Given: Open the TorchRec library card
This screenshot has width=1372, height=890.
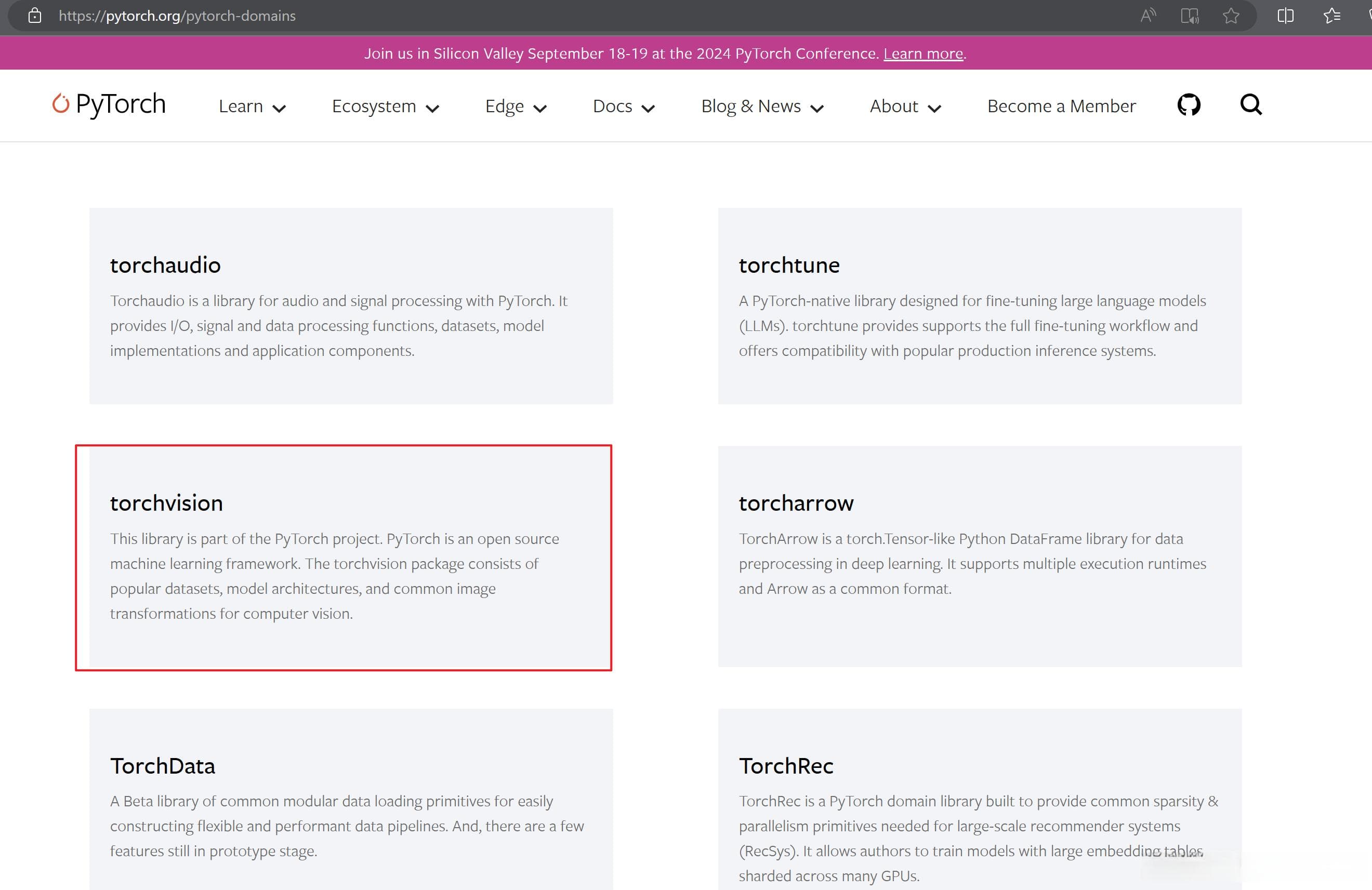Looking at the screenshot, I should tap(980, 799).
